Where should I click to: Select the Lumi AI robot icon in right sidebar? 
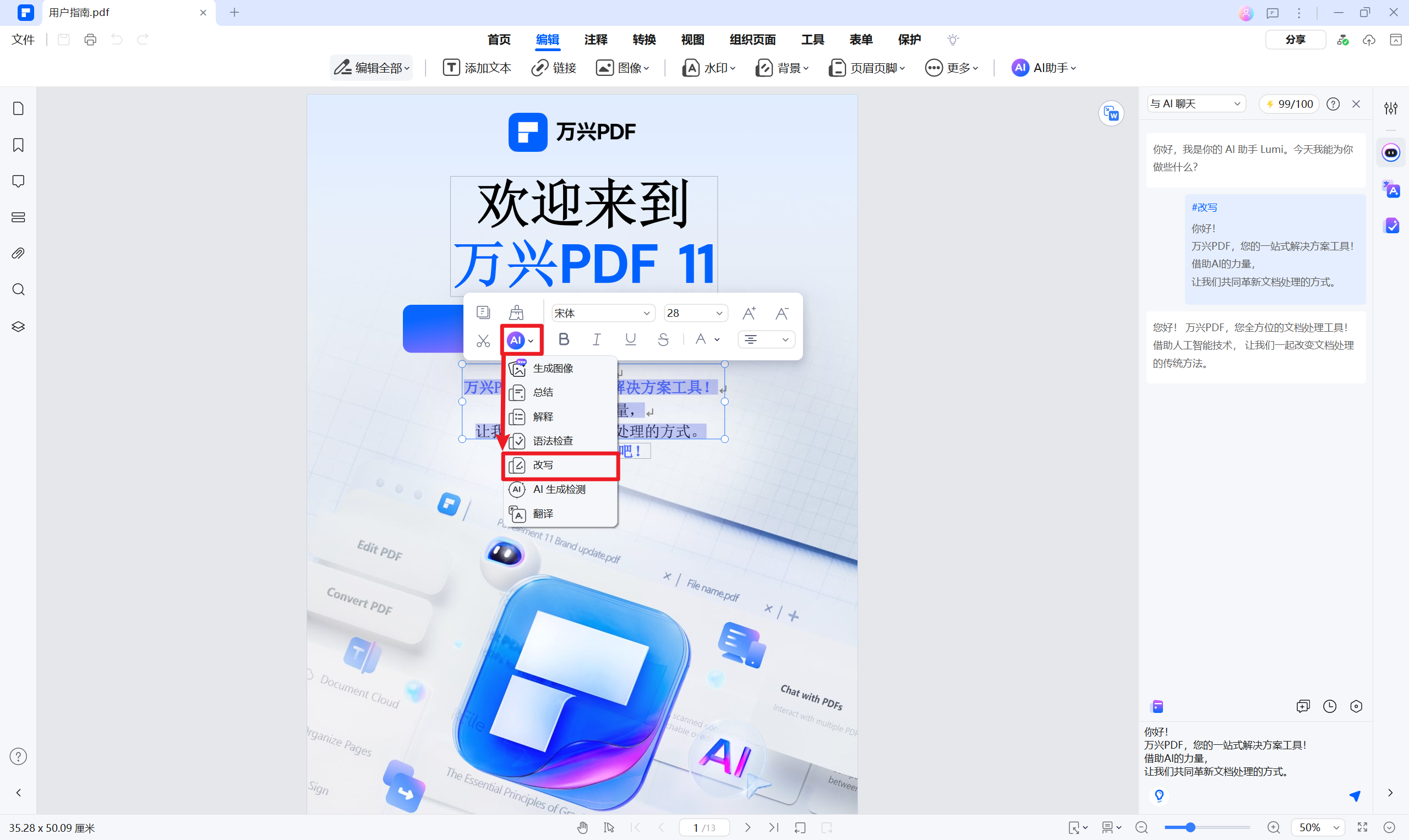[1391, 152]
